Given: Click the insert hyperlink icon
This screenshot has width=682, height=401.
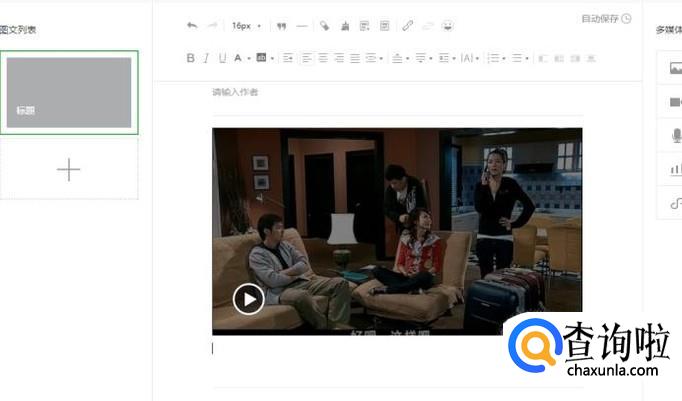Looking at the screenshot, I should click(x=407, y=25).
